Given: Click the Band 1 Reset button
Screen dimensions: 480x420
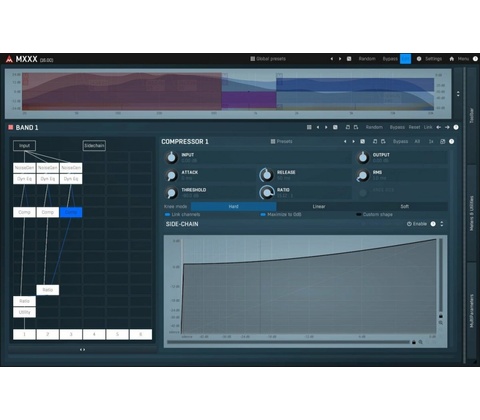Looking at the screenshot, I should click(414, 127).
